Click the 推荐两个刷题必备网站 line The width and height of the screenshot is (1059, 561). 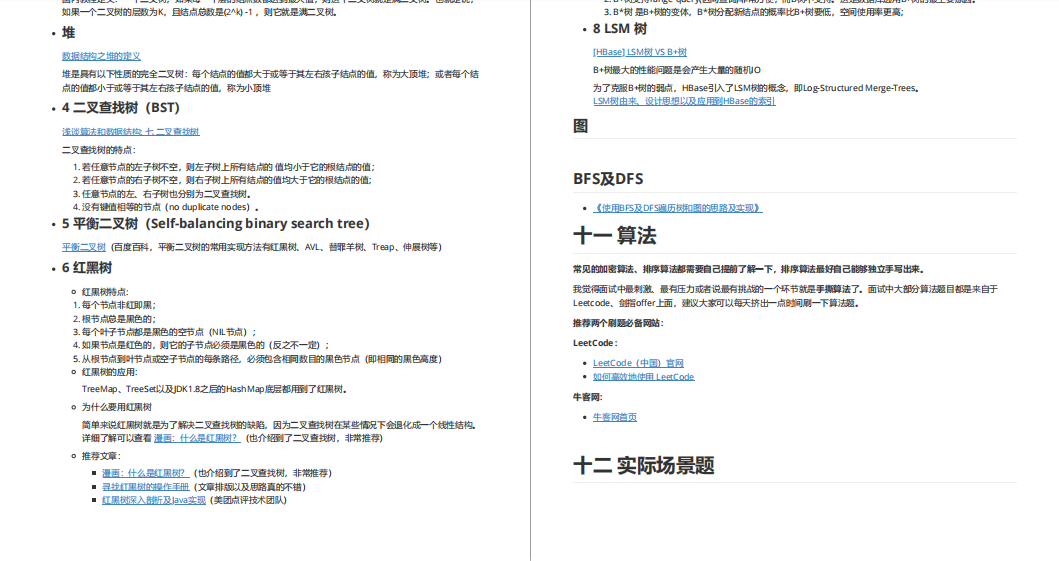pos(618,323)
